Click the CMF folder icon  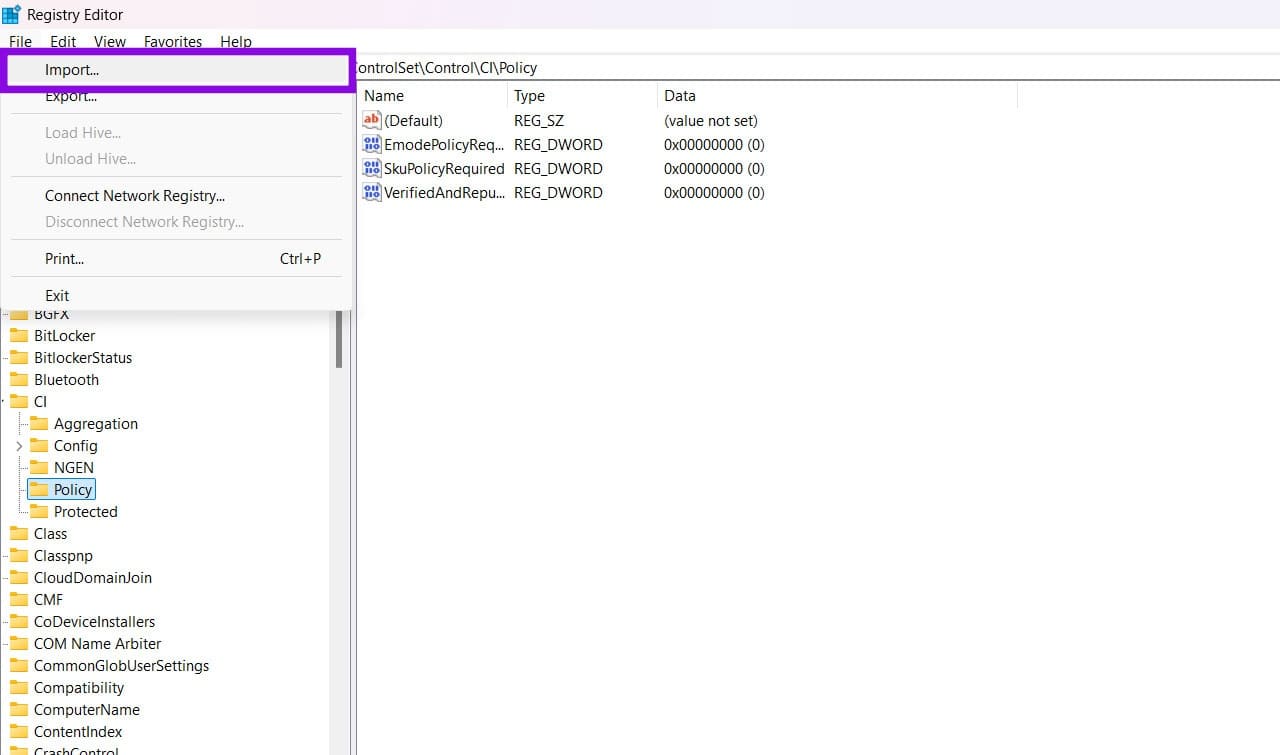pos(19,599)
